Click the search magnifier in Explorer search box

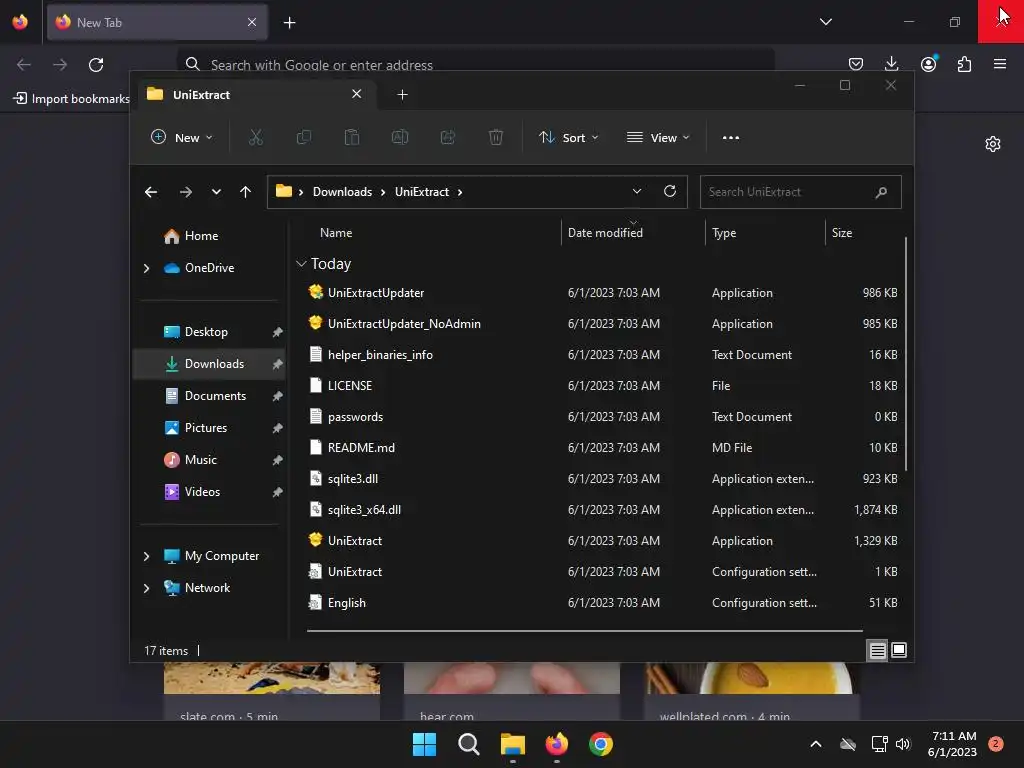[881, 192]
